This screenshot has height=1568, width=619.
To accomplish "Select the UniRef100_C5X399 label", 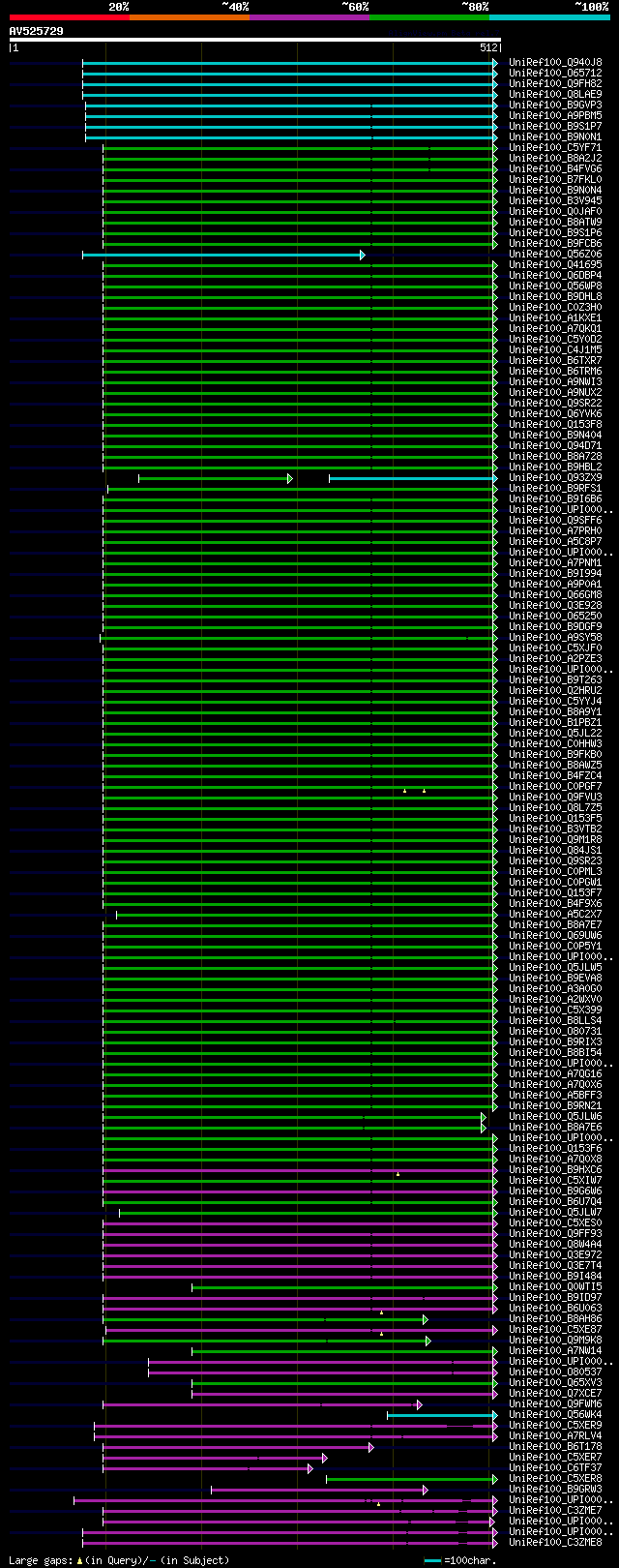I will point(555,1010).
